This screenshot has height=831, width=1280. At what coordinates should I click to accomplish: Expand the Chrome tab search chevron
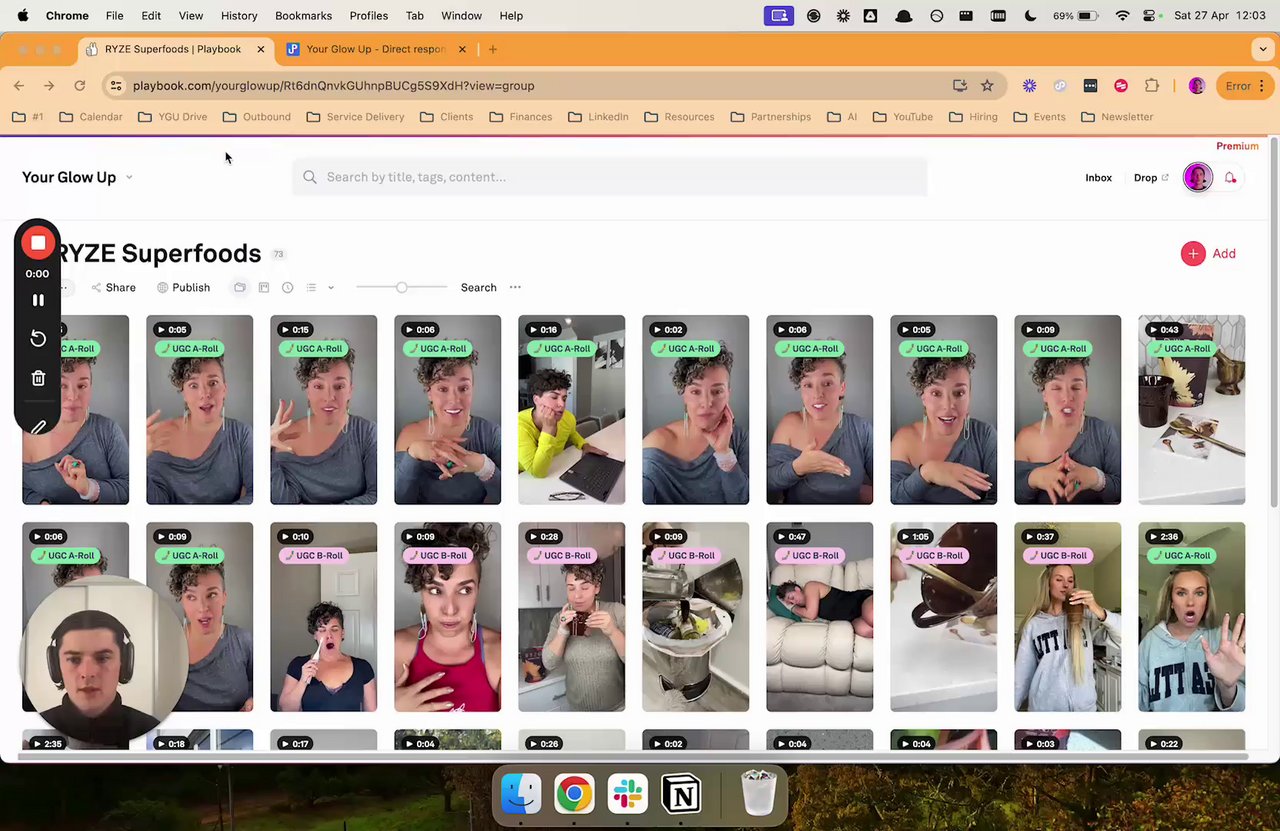[1263, 49]
